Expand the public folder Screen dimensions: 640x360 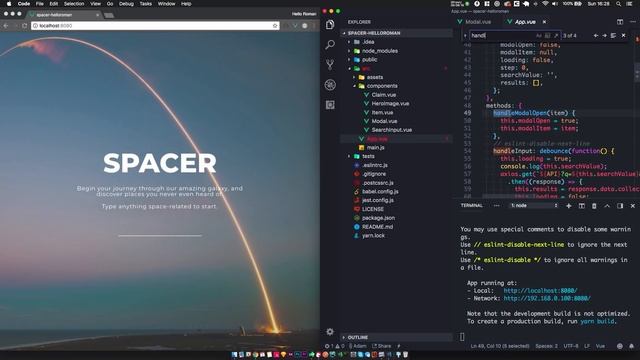pos(349,60)
